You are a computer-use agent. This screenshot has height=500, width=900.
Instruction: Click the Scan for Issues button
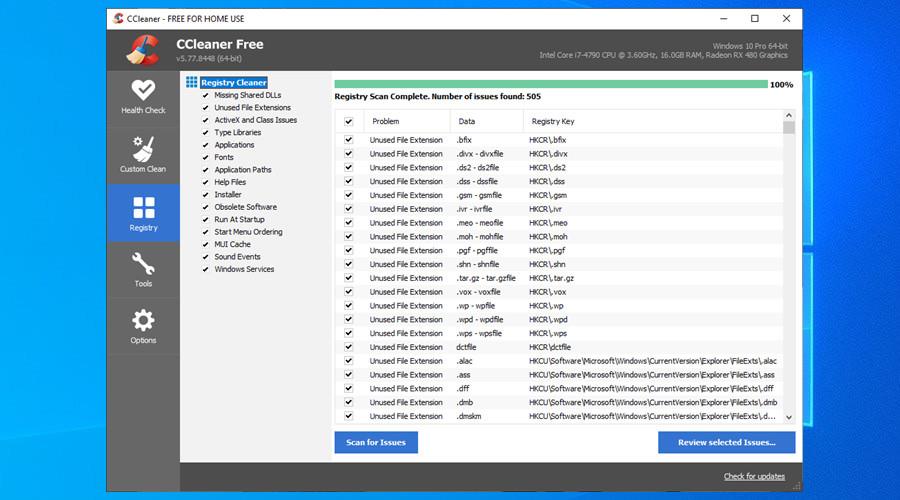click(x=376, y=442)
